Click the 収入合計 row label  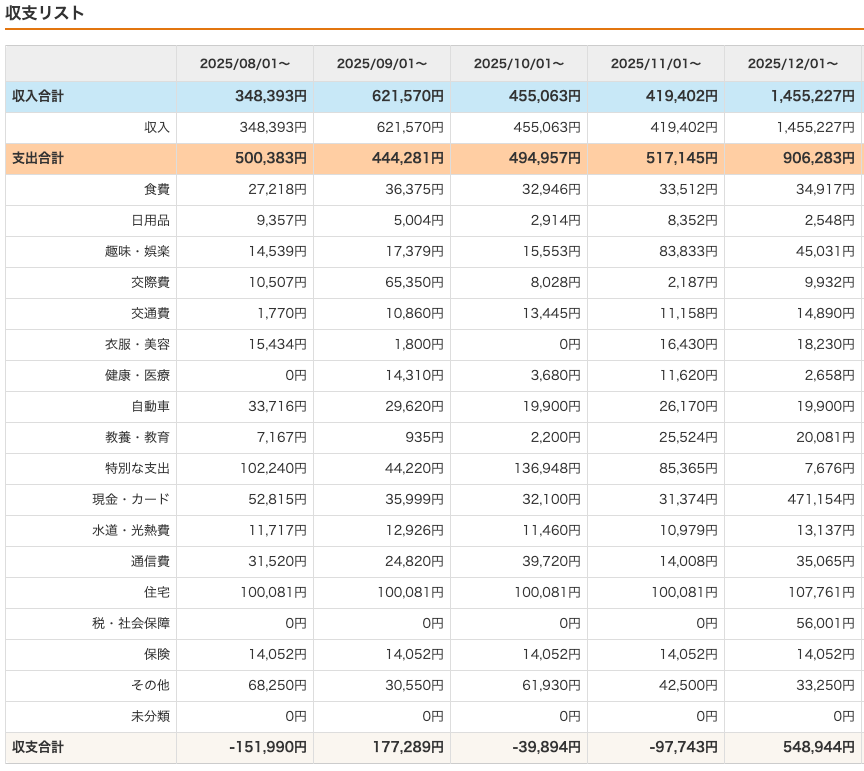[38, 96]
